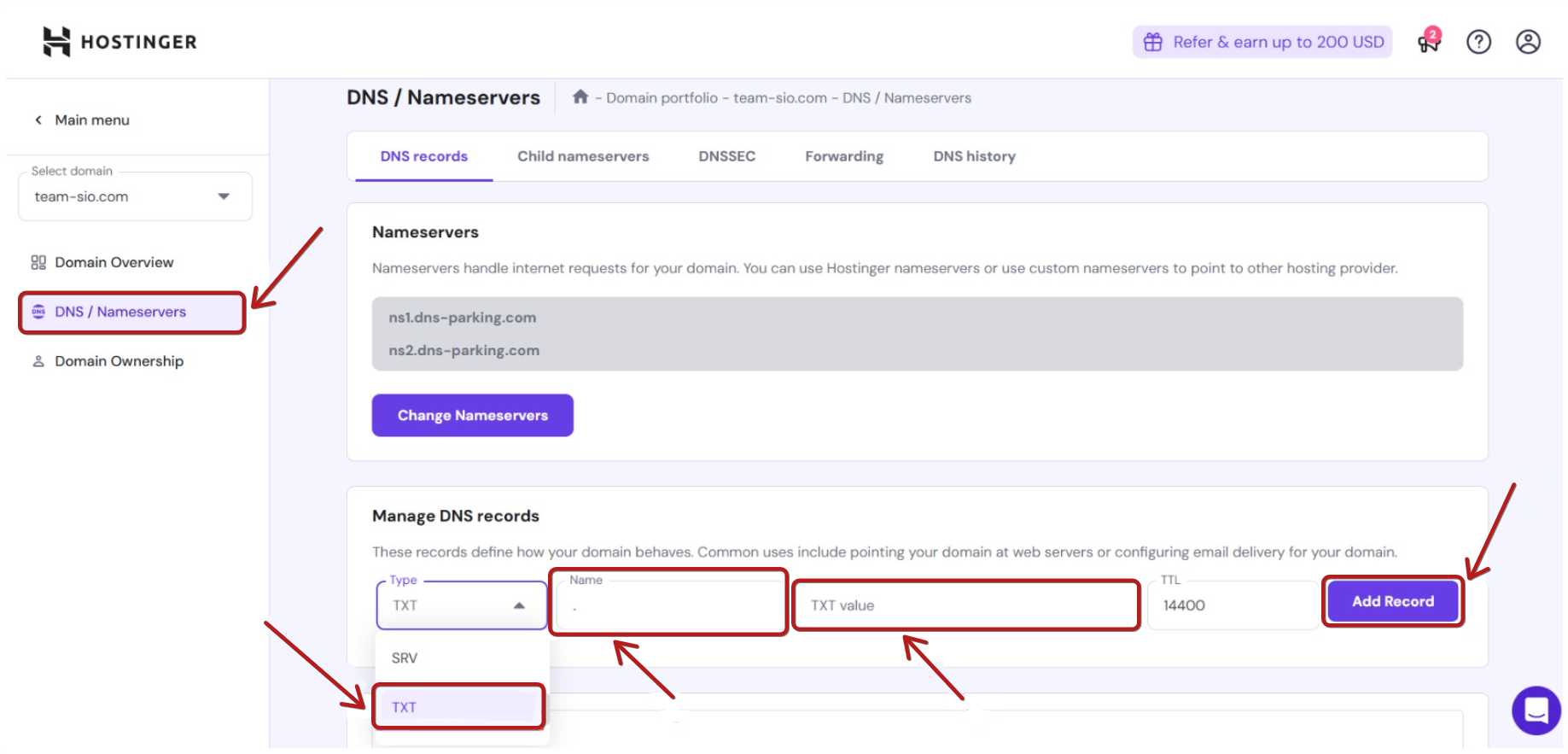Select ns2.dns-parking.com text

coord(463,350)
